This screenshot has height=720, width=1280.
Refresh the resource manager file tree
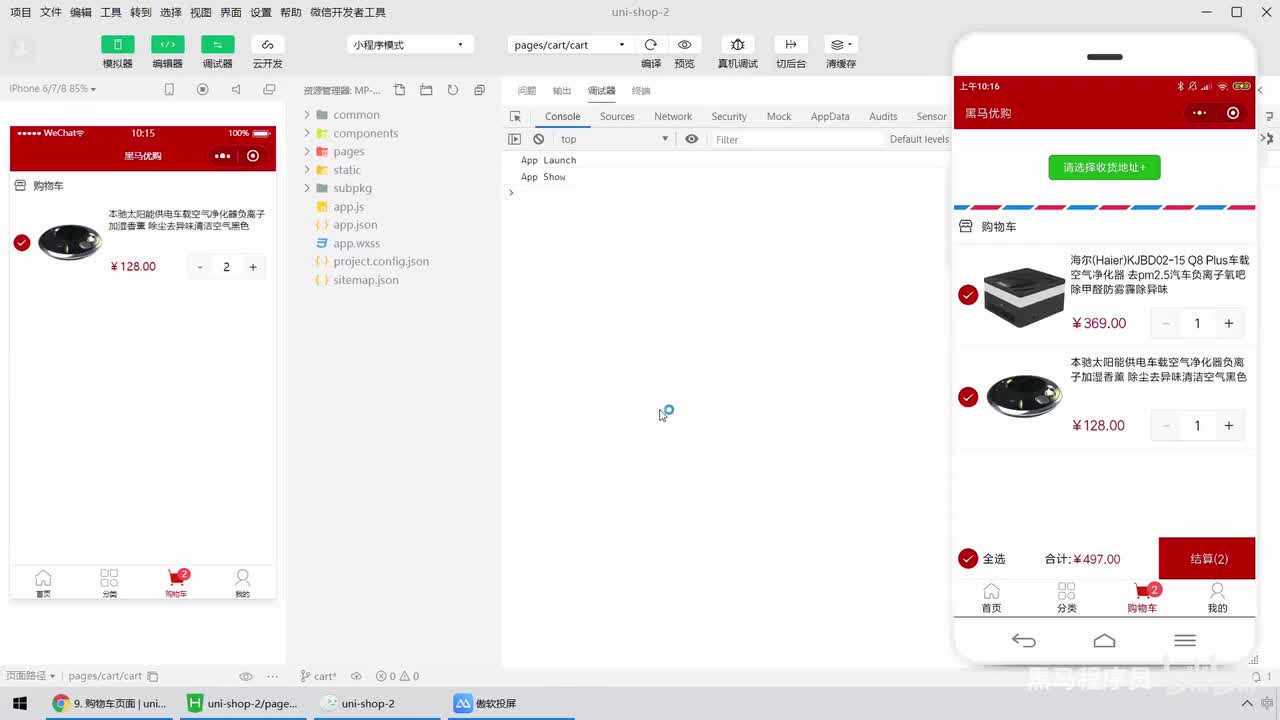(453, 90)
